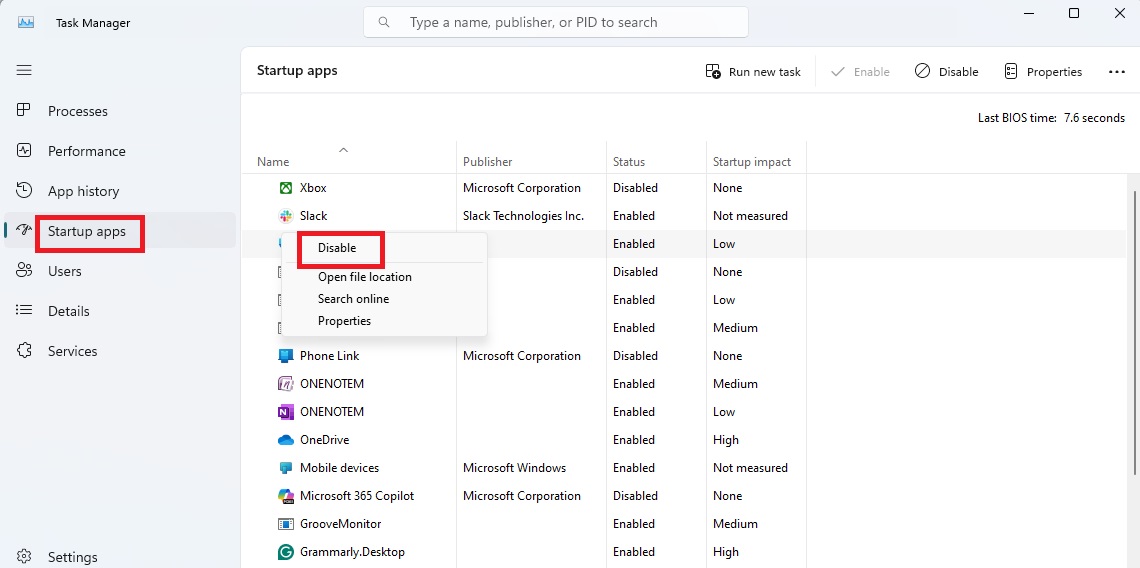Screen dimensions: 1140x568
Task: Open Properties from the top toolbar
Action: pyautogui.click(x=1042, y=72)
